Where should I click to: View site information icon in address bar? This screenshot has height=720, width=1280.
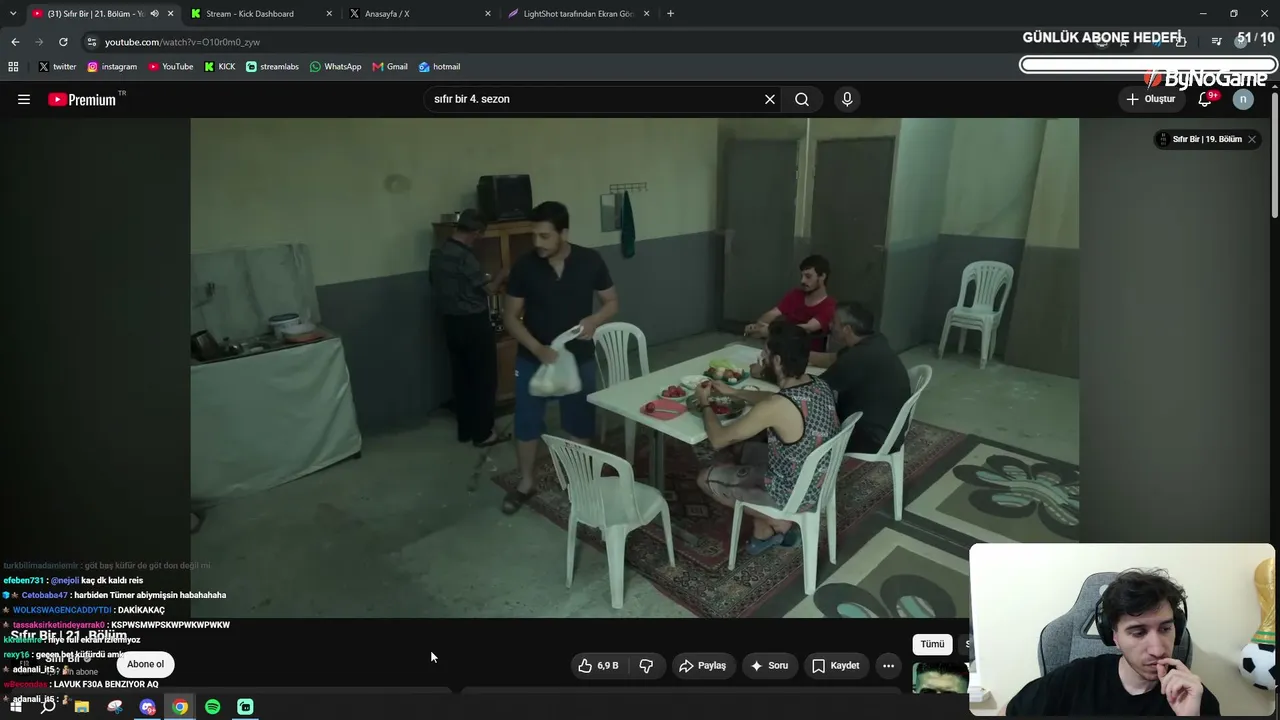[x=91, y=42]
